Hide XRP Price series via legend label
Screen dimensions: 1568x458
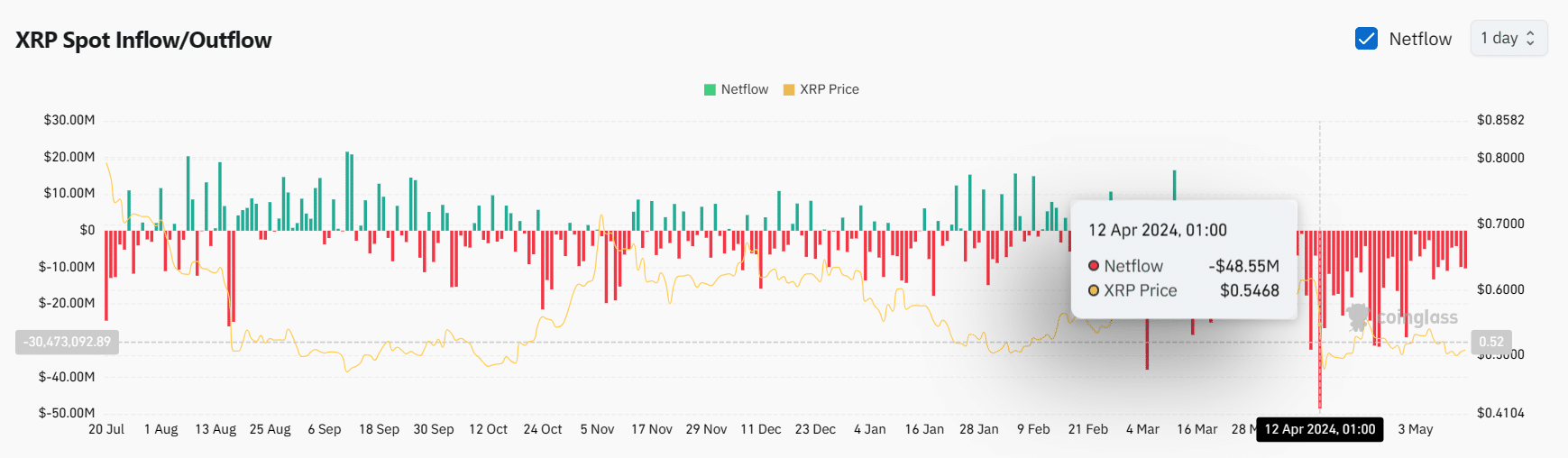click(829, 89)
